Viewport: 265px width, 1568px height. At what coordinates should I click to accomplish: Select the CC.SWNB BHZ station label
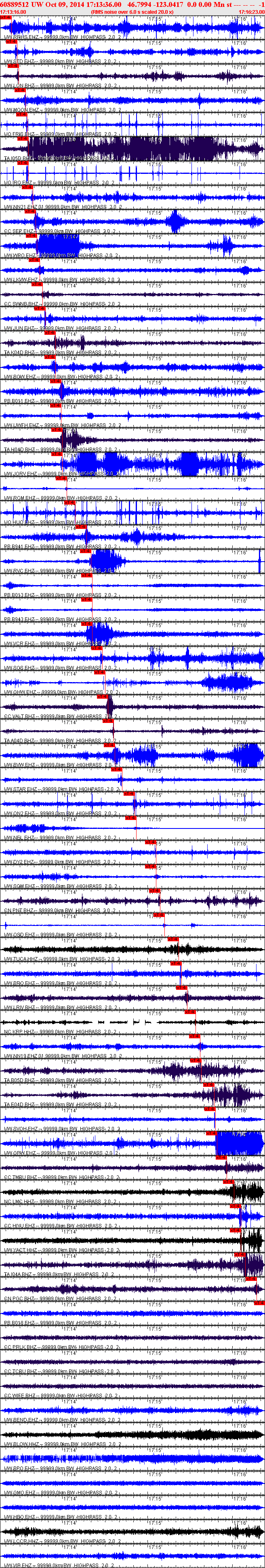coord(62,304)
